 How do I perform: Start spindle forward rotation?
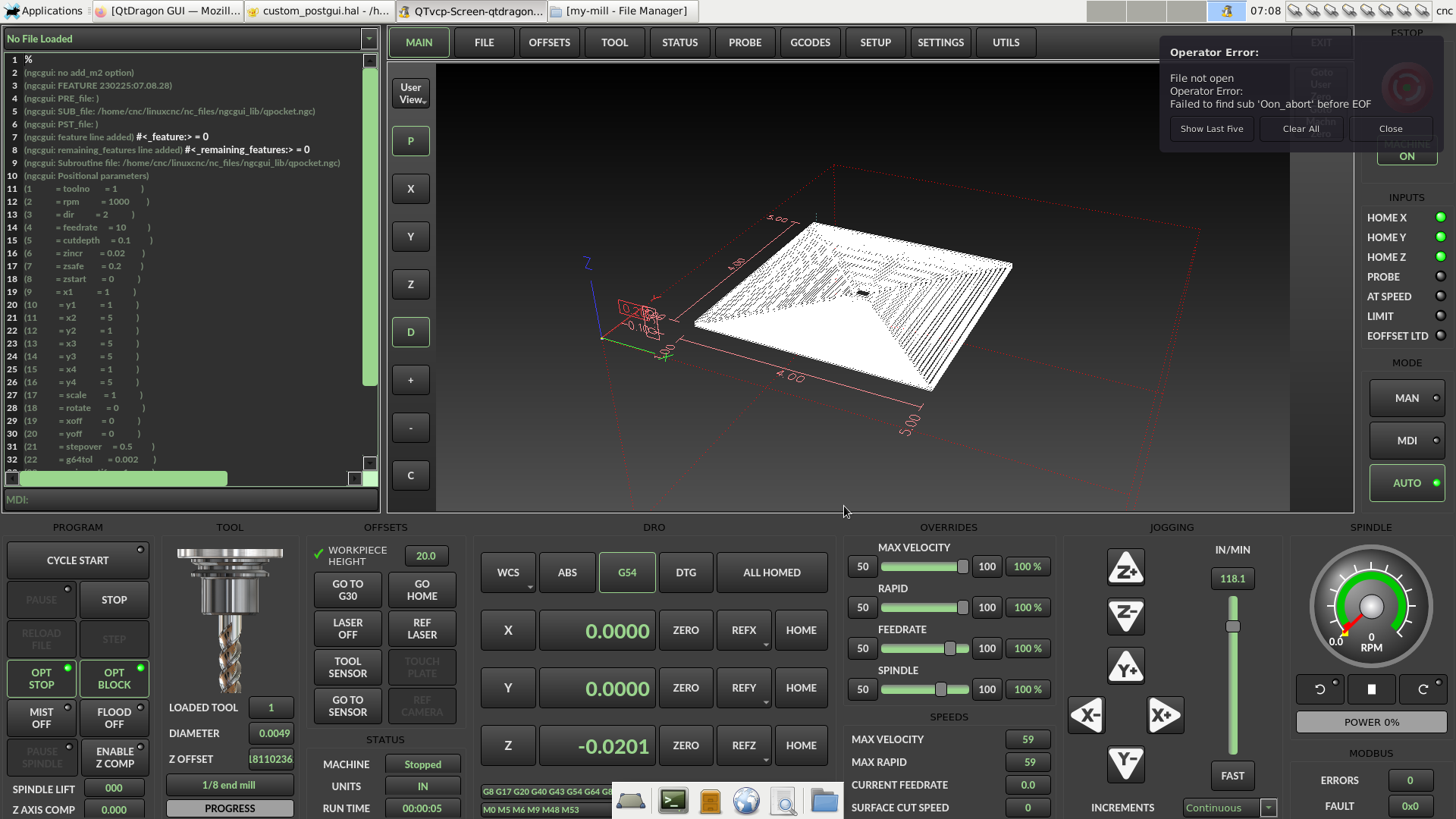[1423, 689]
